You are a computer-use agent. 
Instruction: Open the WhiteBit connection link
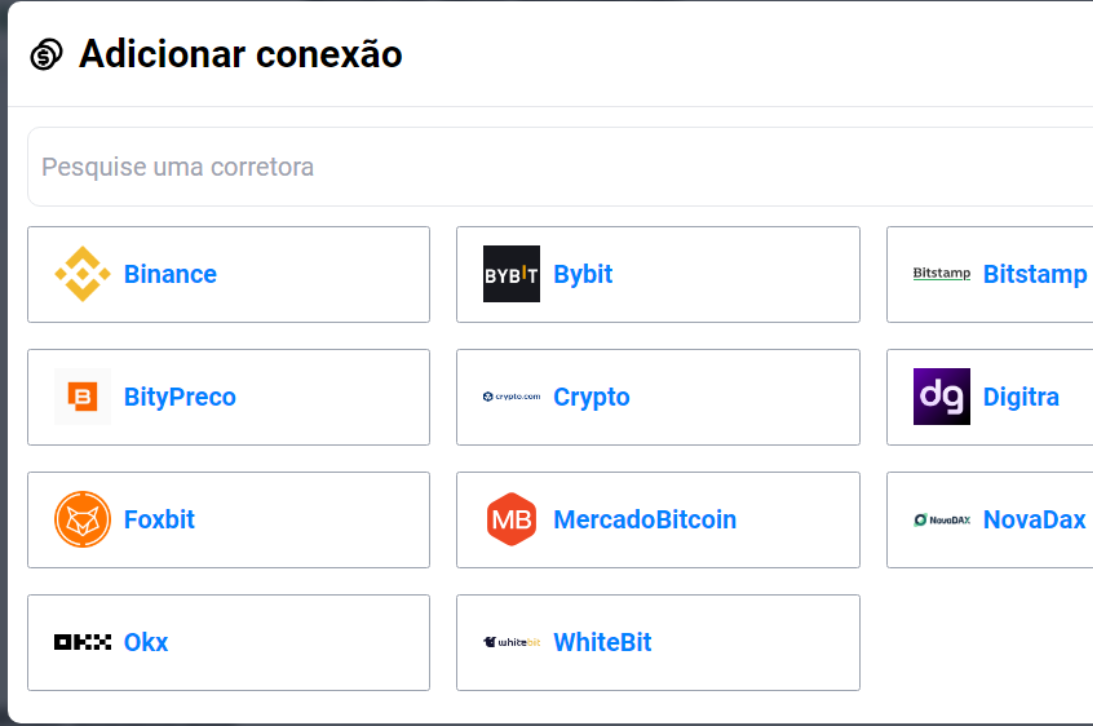point(602,642)
